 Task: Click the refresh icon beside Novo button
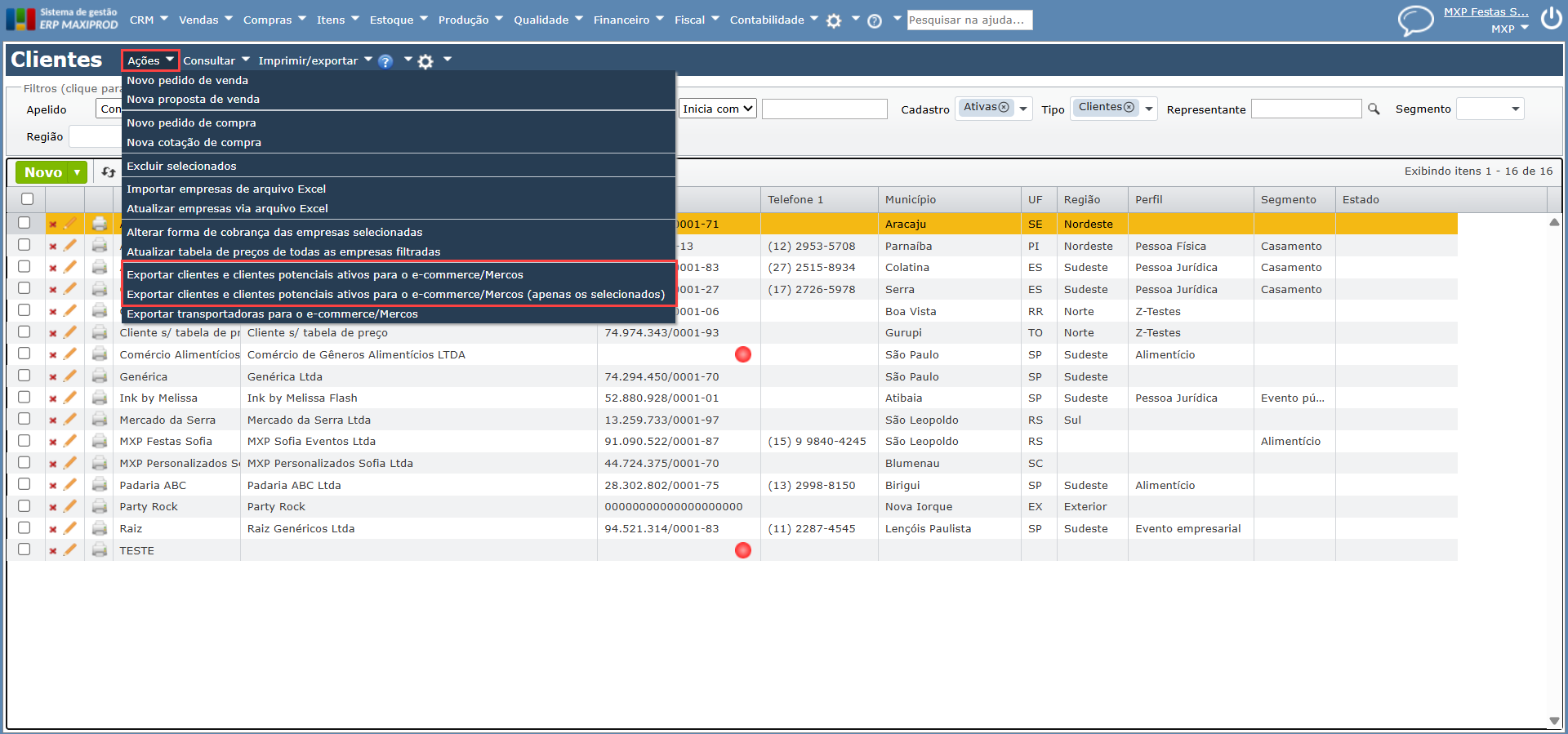[x=108, y=172]
